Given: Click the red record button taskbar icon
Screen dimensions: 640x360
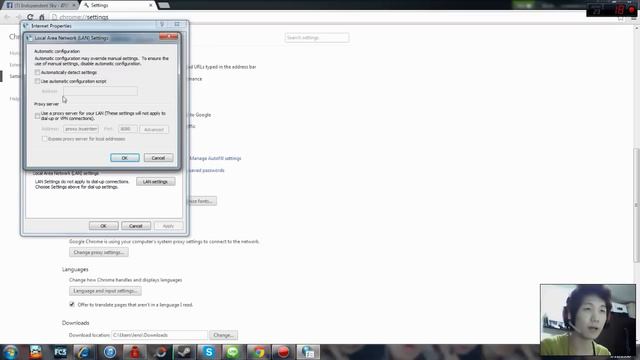Looking at the screenshot, I should (x=283, y=352).
